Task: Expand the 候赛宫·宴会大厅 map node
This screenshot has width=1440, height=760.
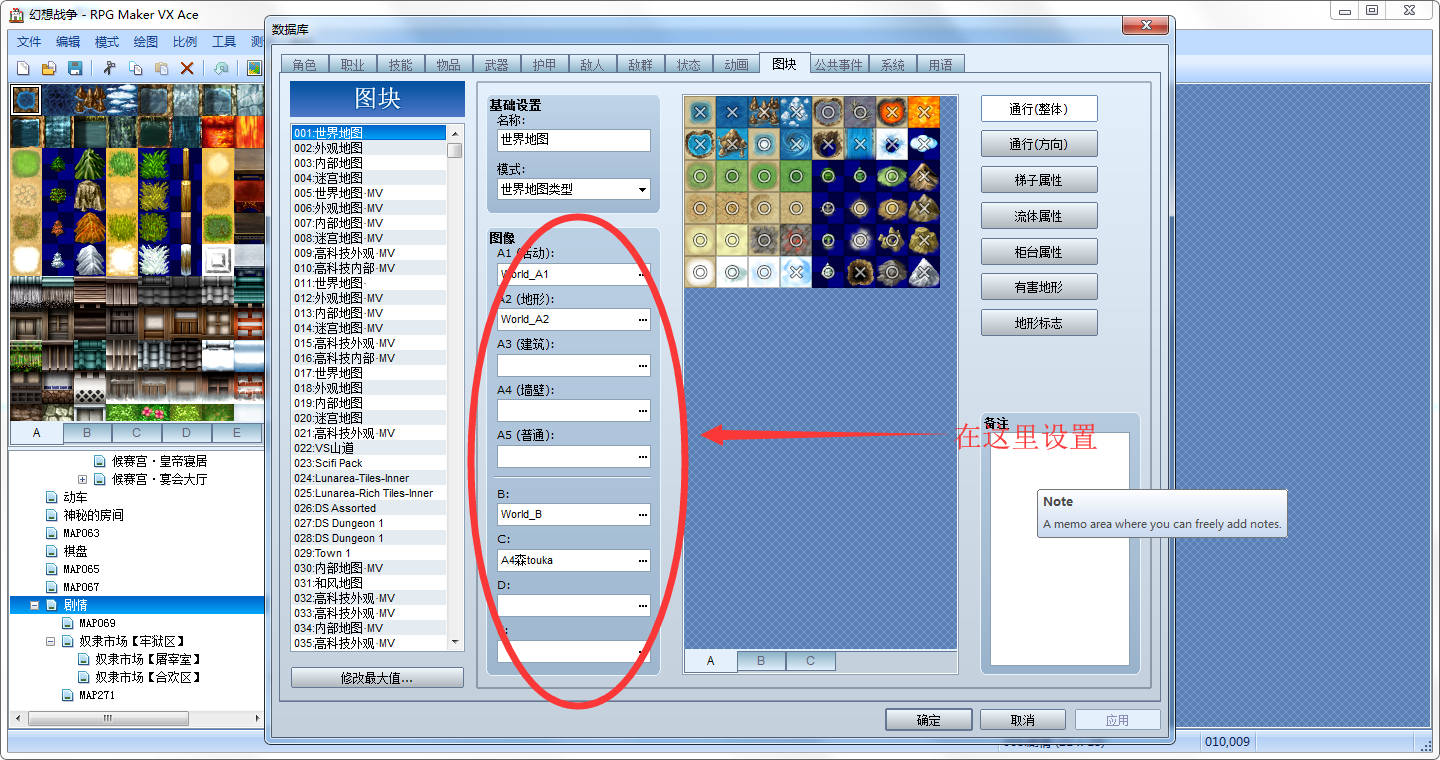Action: (x=83, y=480)
